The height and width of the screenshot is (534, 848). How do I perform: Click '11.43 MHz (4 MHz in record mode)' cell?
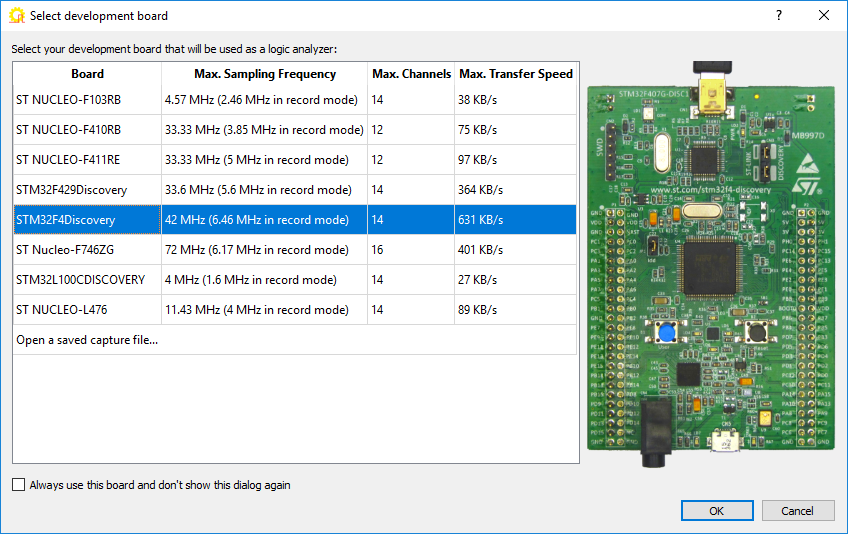(x=264, y=310)
